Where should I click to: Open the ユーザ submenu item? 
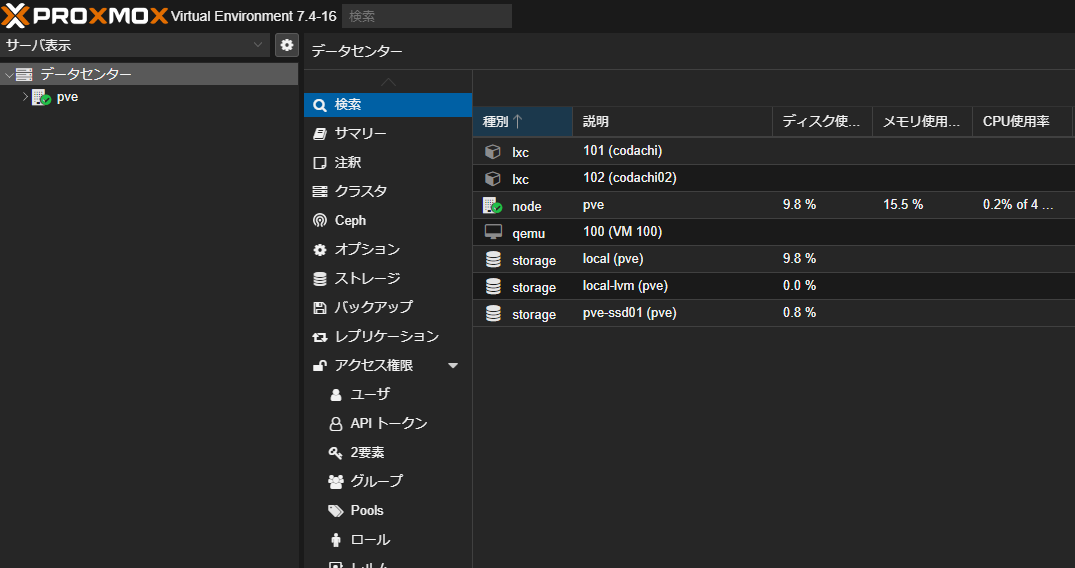[388, 394]
